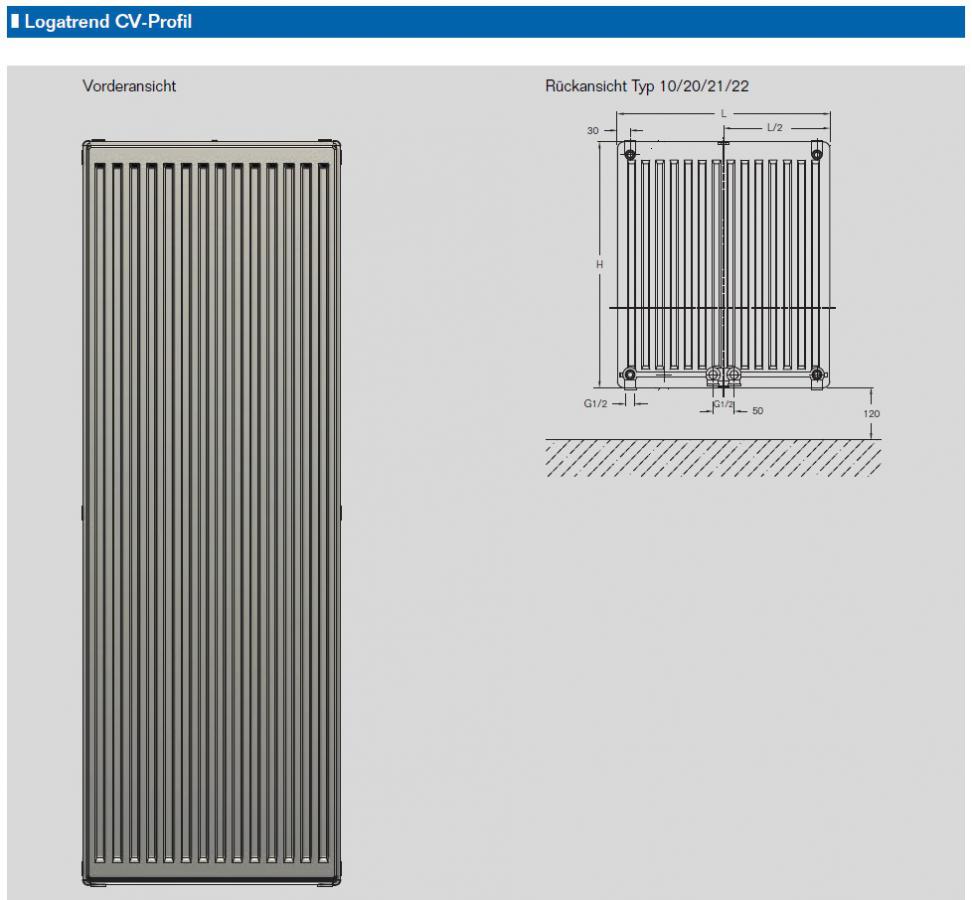
Task: Click the top-right wall bracket symbol
Action: [817, 154]
